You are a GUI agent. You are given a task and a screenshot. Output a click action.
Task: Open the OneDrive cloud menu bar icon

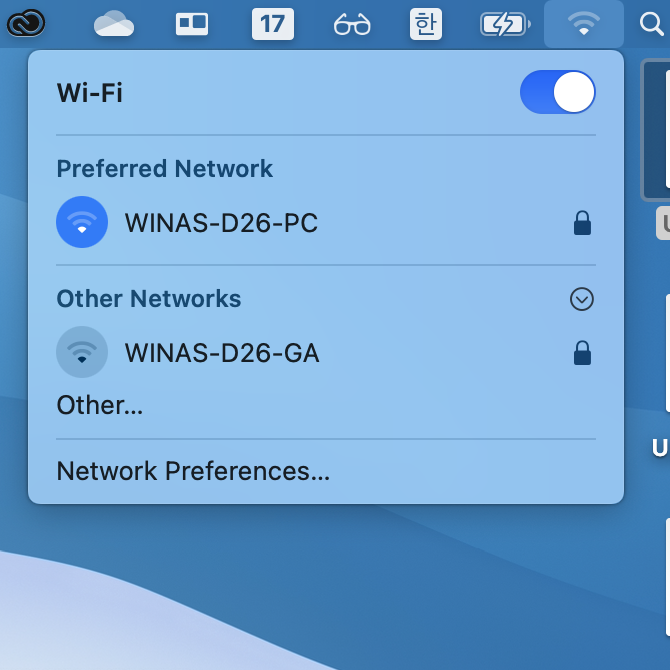coord(114,24)
